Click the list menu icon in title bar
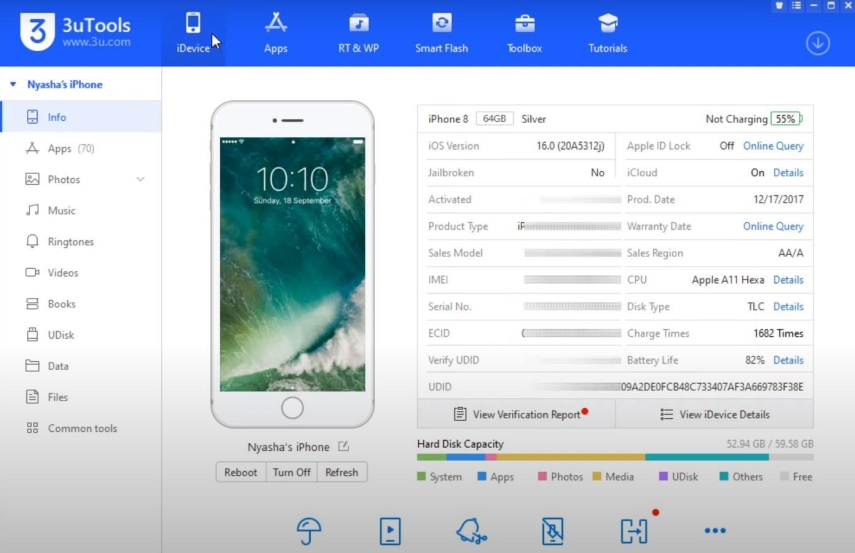The image size is (855, 553). (797, 5)
